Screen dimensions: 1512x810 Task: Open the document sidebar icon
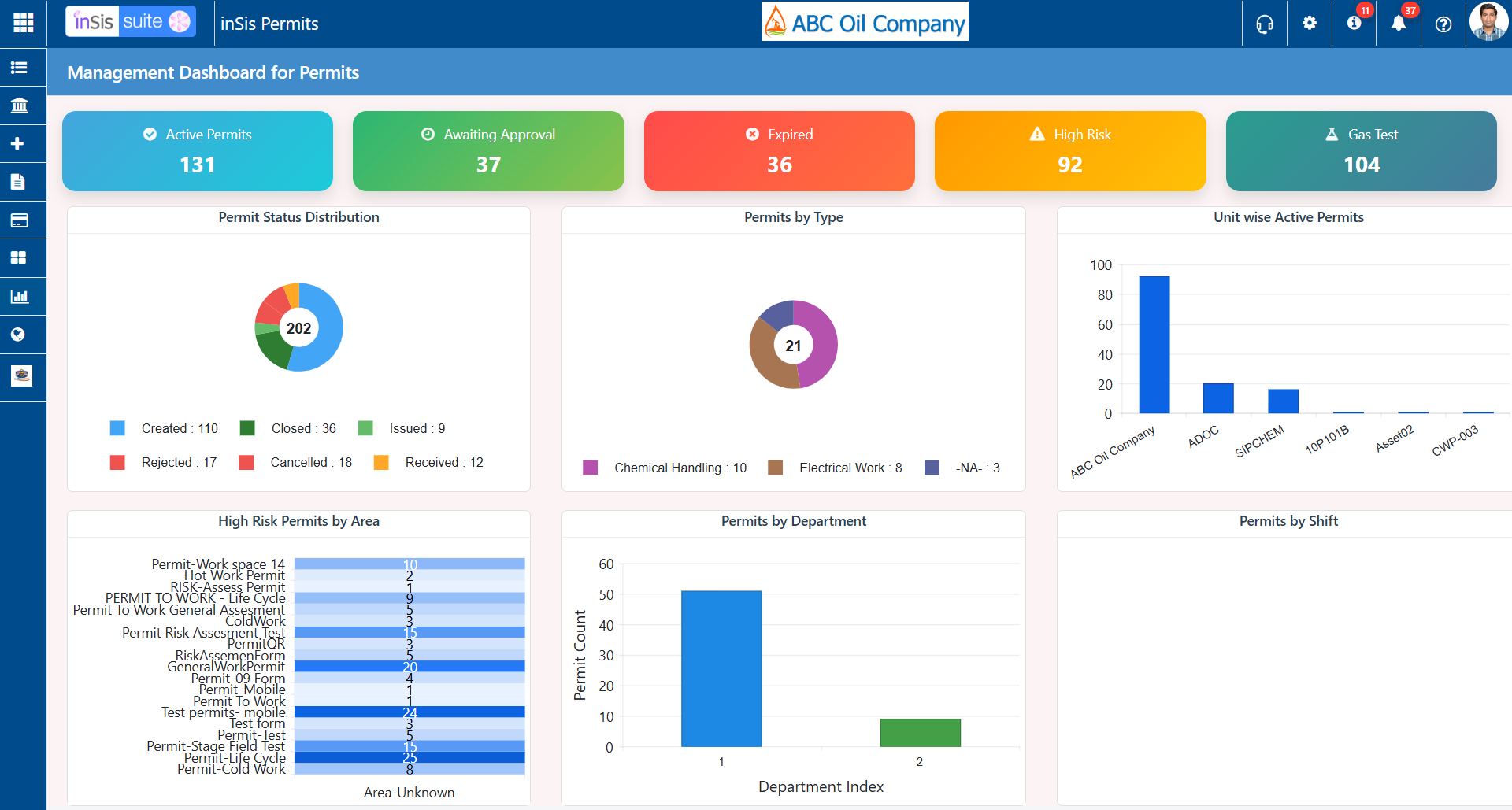[x=17, y=182]
